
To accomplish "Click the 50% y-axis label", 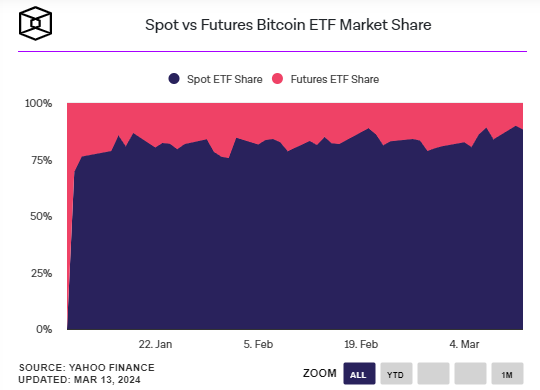I will pyautogui.click(x=41, y=216).
